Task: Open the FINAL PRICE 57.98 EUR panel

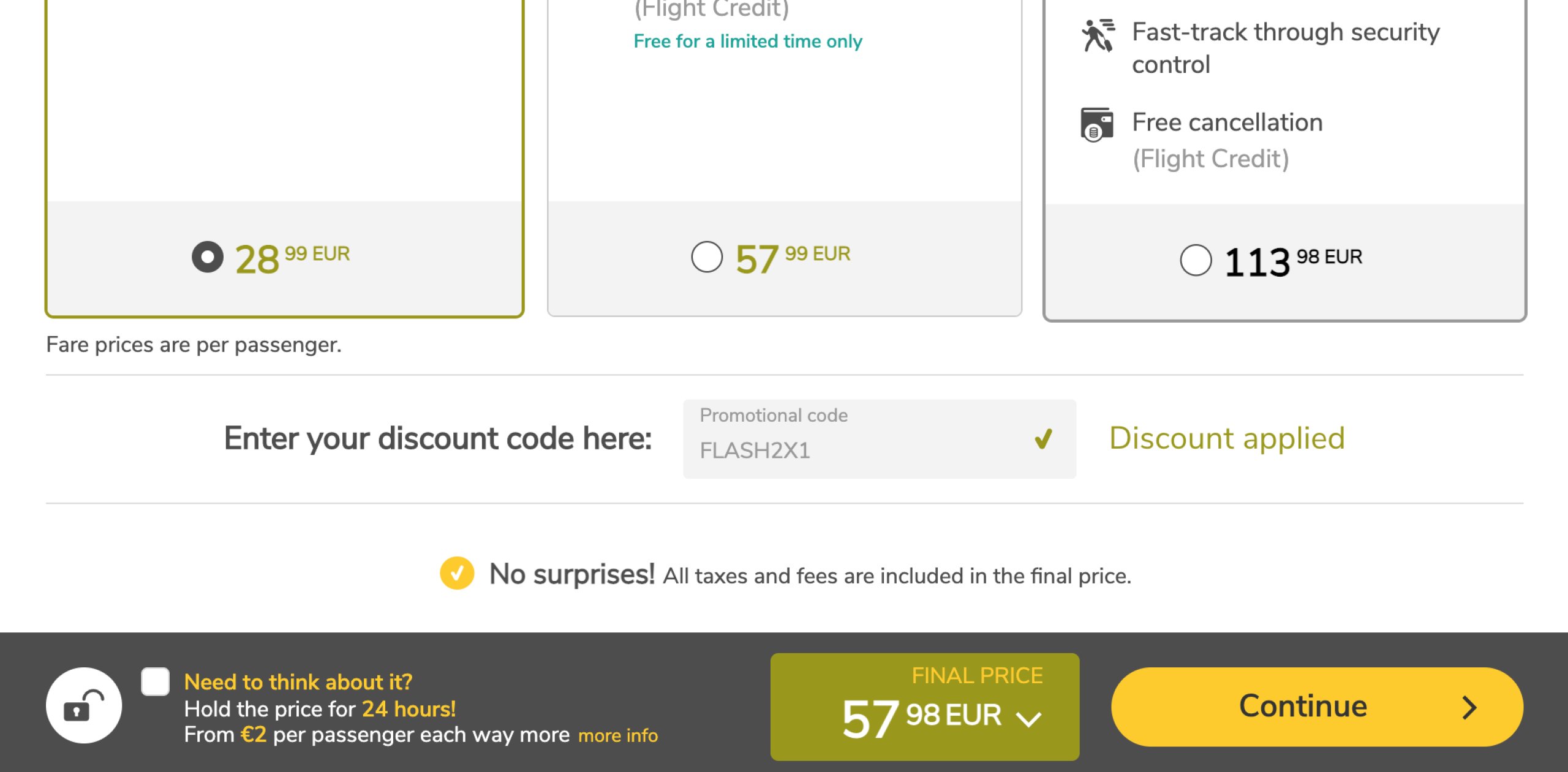Action: point(924,706)
